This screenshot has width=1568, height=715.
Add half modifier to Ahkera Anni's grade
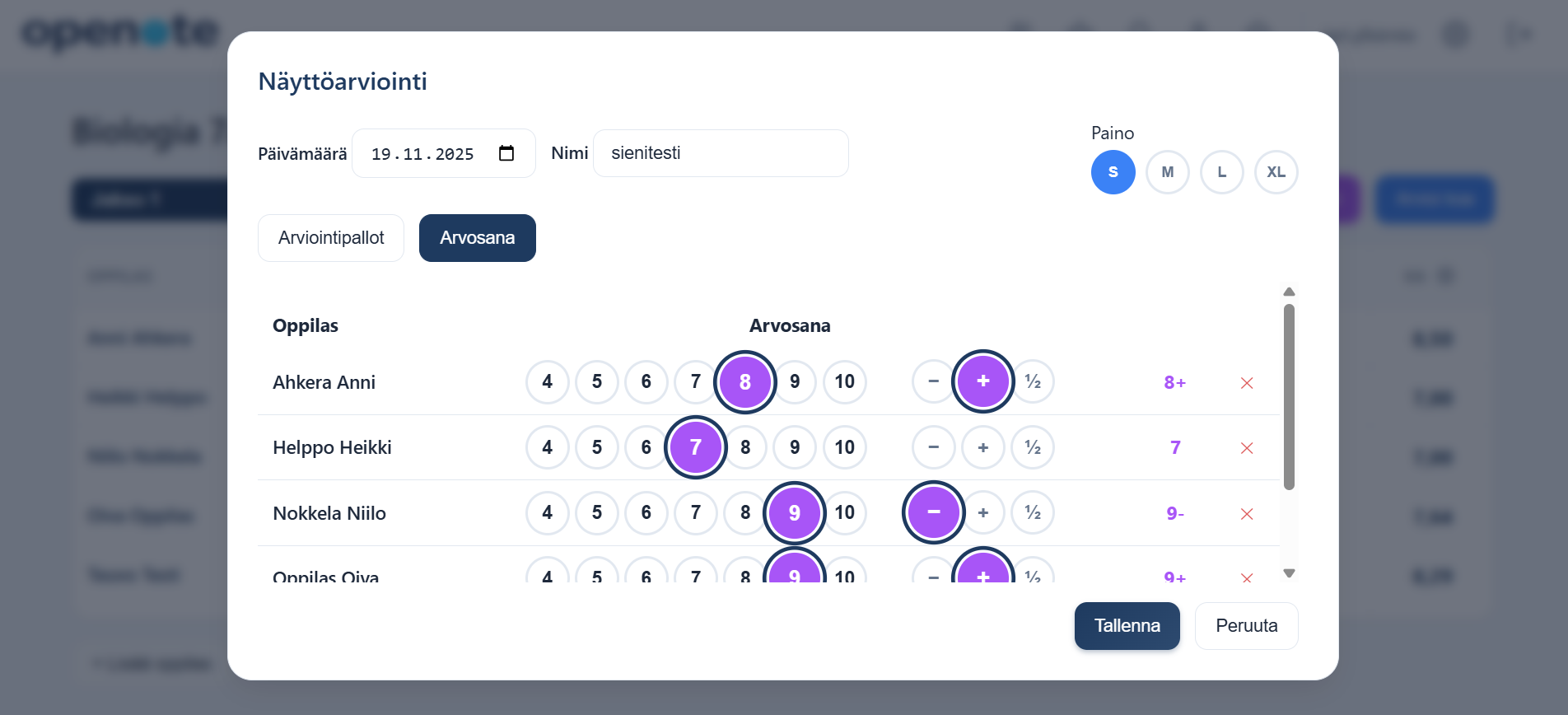point(1033,382)
